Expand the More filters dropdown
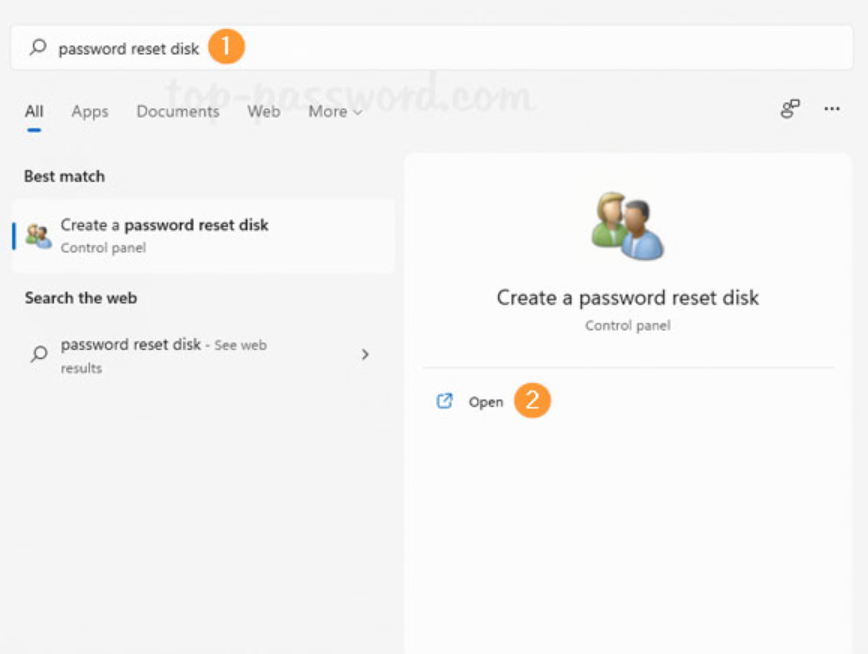868x654 pixels. pyautogui.click(x=334, y=112)
